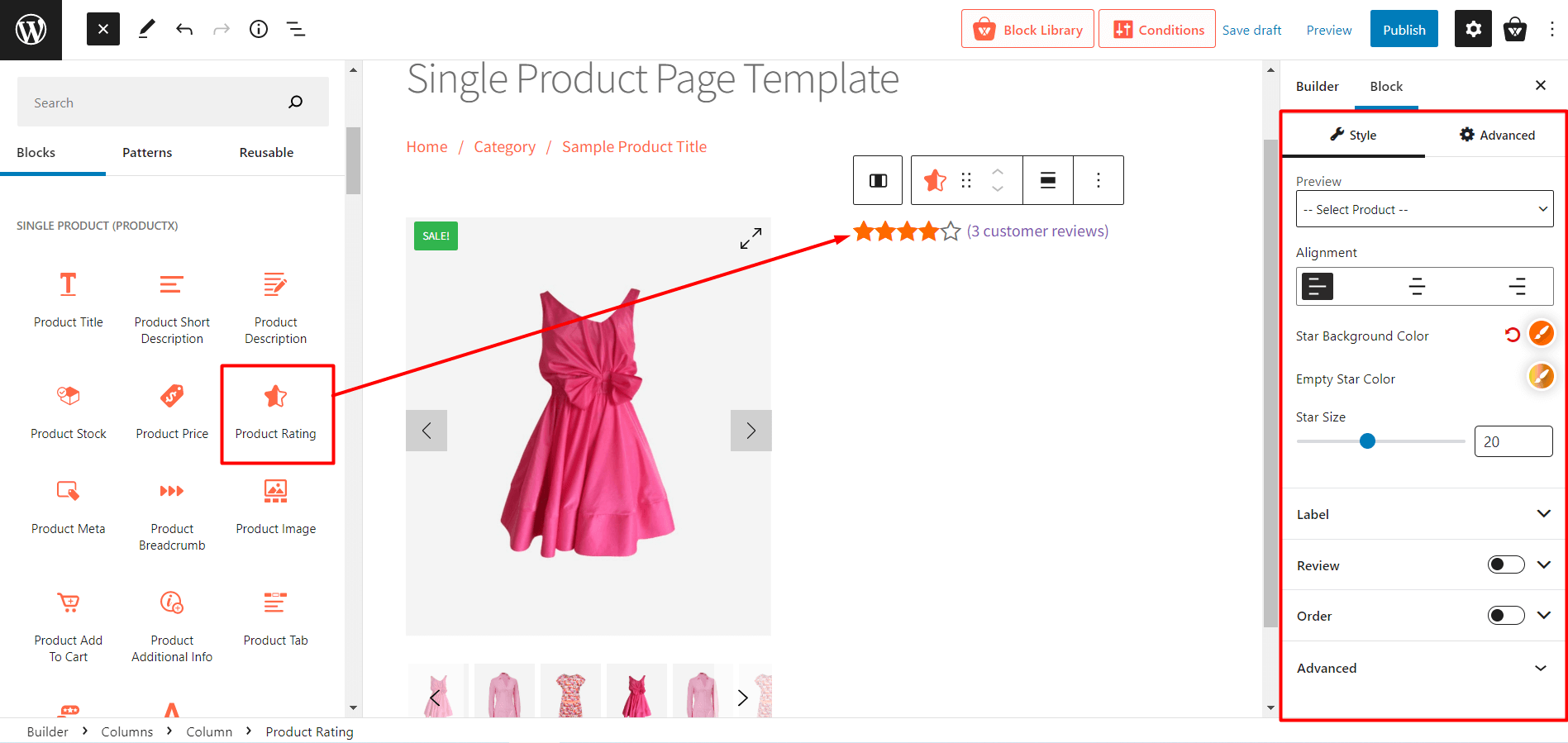Image resolution: width=1568 pixels, height=743 pixels.
Task: Open the document list view
Action: (x=295, y=29)
